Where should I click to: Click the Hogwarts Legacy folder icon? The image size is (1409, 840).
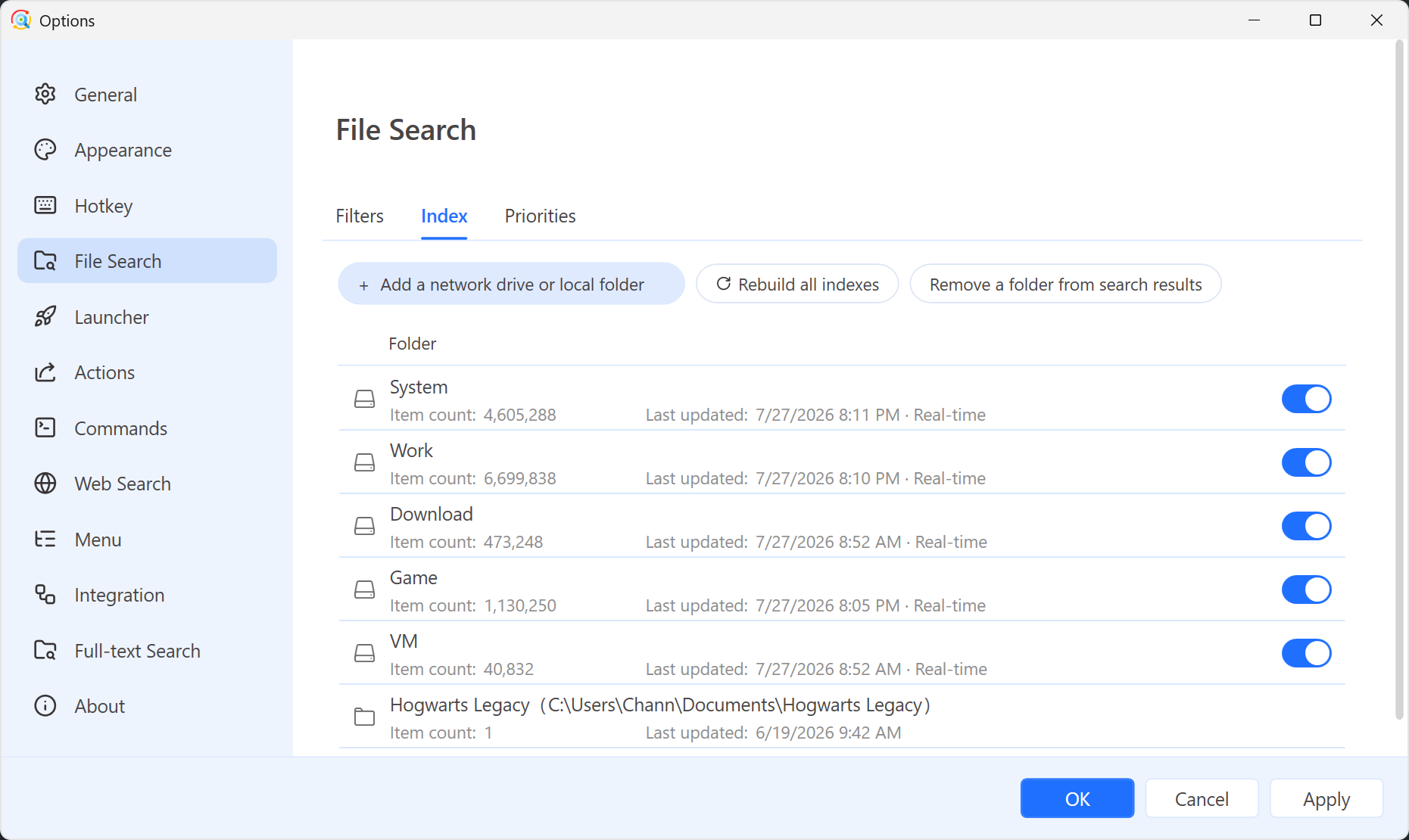pos(365,717)
